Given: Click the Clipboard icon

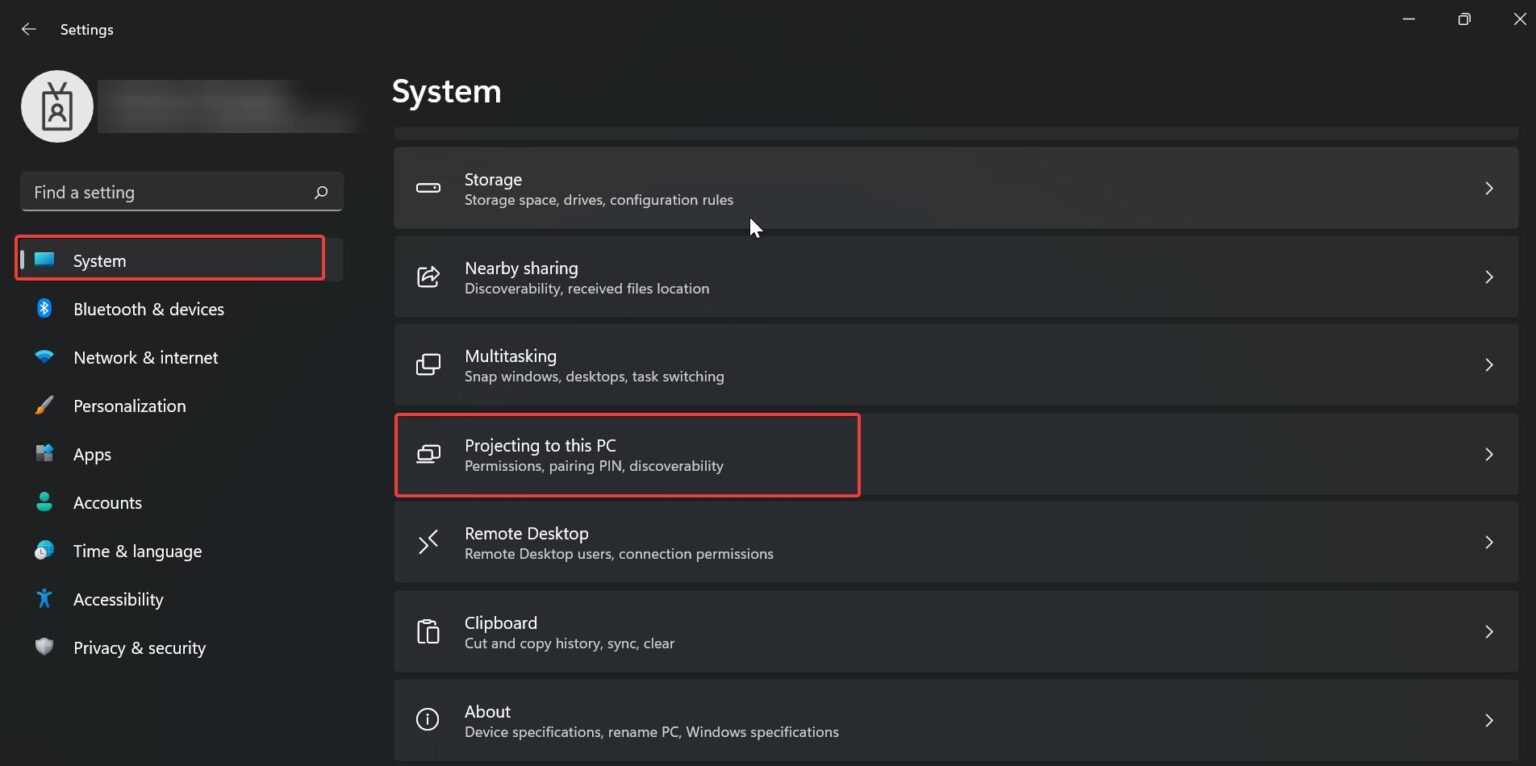Looking at the screenshot, I should coord(427,631).
